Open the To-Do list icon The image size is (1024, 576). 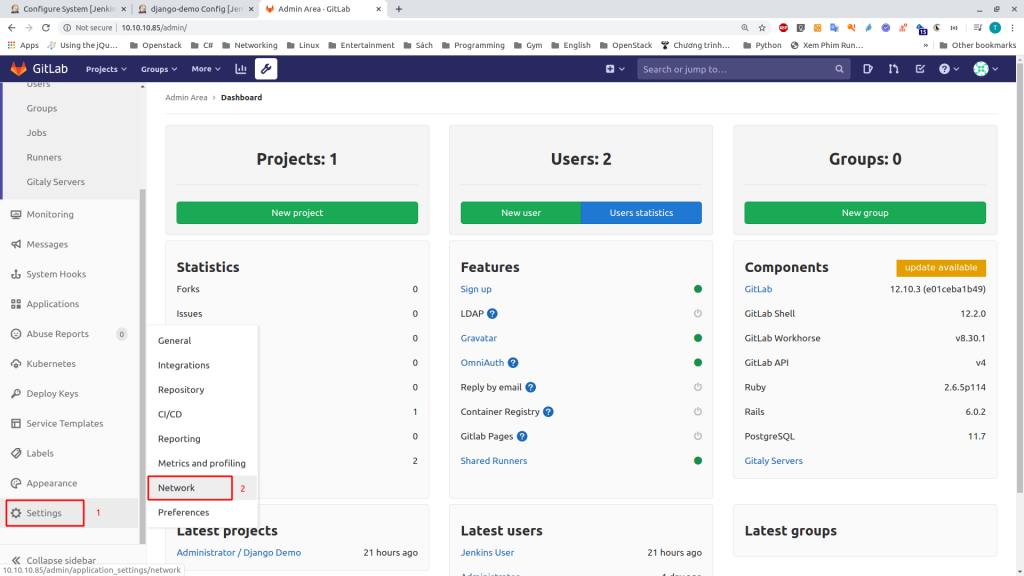tap(920, 69)
